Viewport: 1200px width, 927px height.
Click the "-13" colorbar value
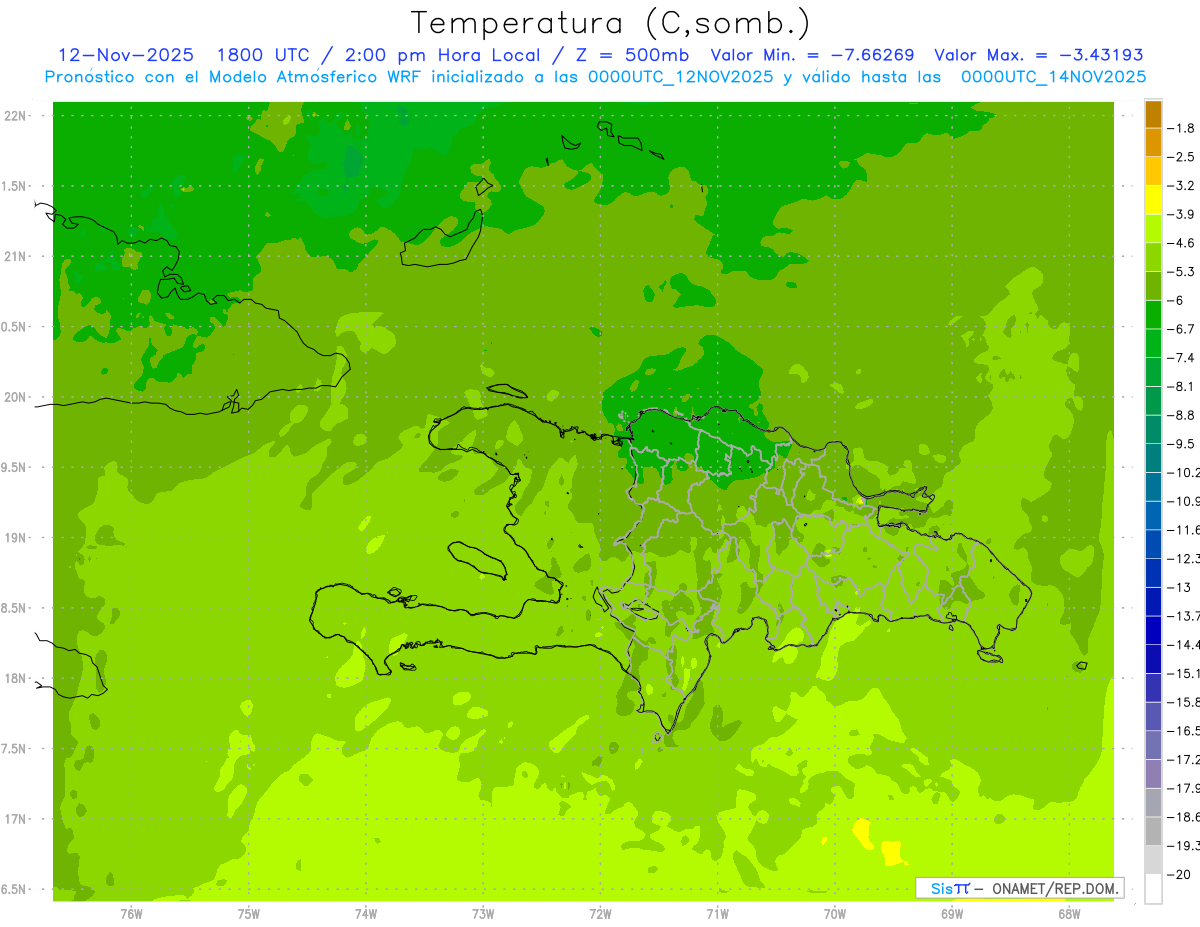tap(1177, 587)
